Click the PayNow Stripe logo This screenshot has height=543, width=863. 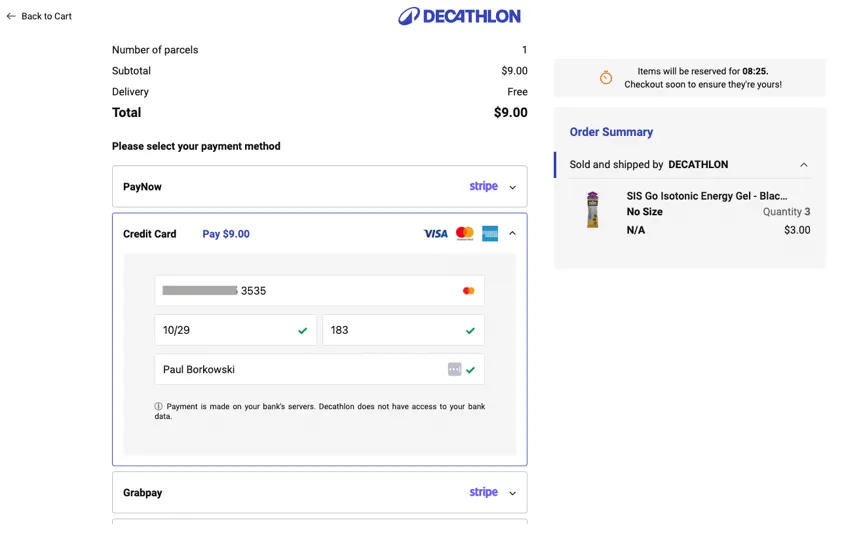[x=483, y=187]
